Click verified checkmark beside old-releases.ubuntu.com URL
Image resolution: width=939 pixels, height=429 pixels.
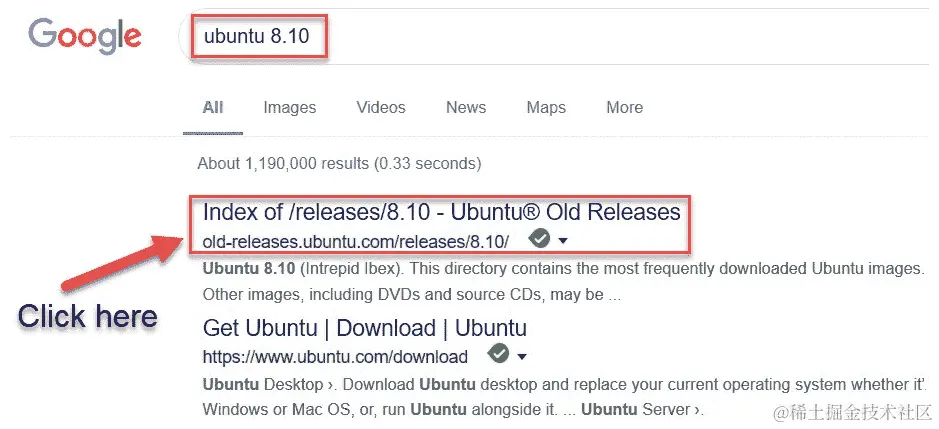[539, 239]
